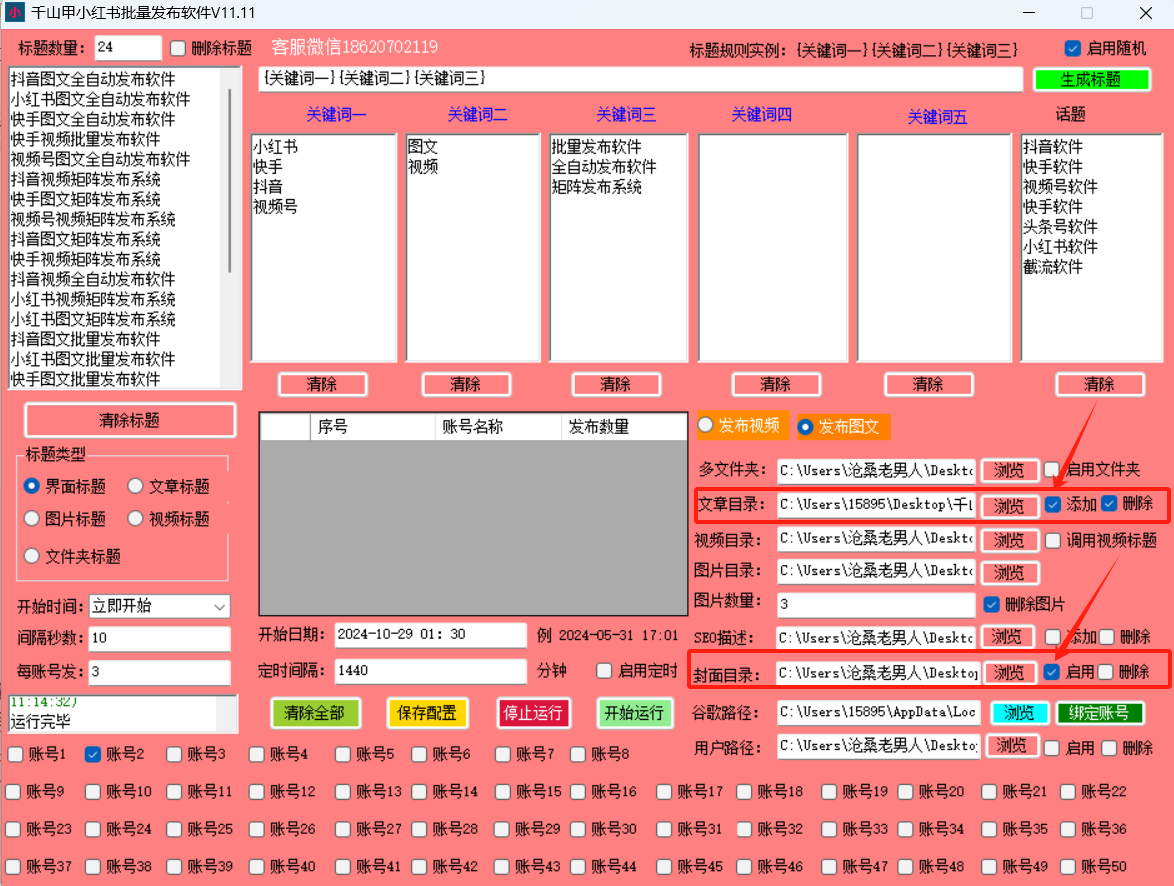Viewport: 1174px width, 886px height.
Task: Click the green 生成标题 button
Action: click(1091, 79)
